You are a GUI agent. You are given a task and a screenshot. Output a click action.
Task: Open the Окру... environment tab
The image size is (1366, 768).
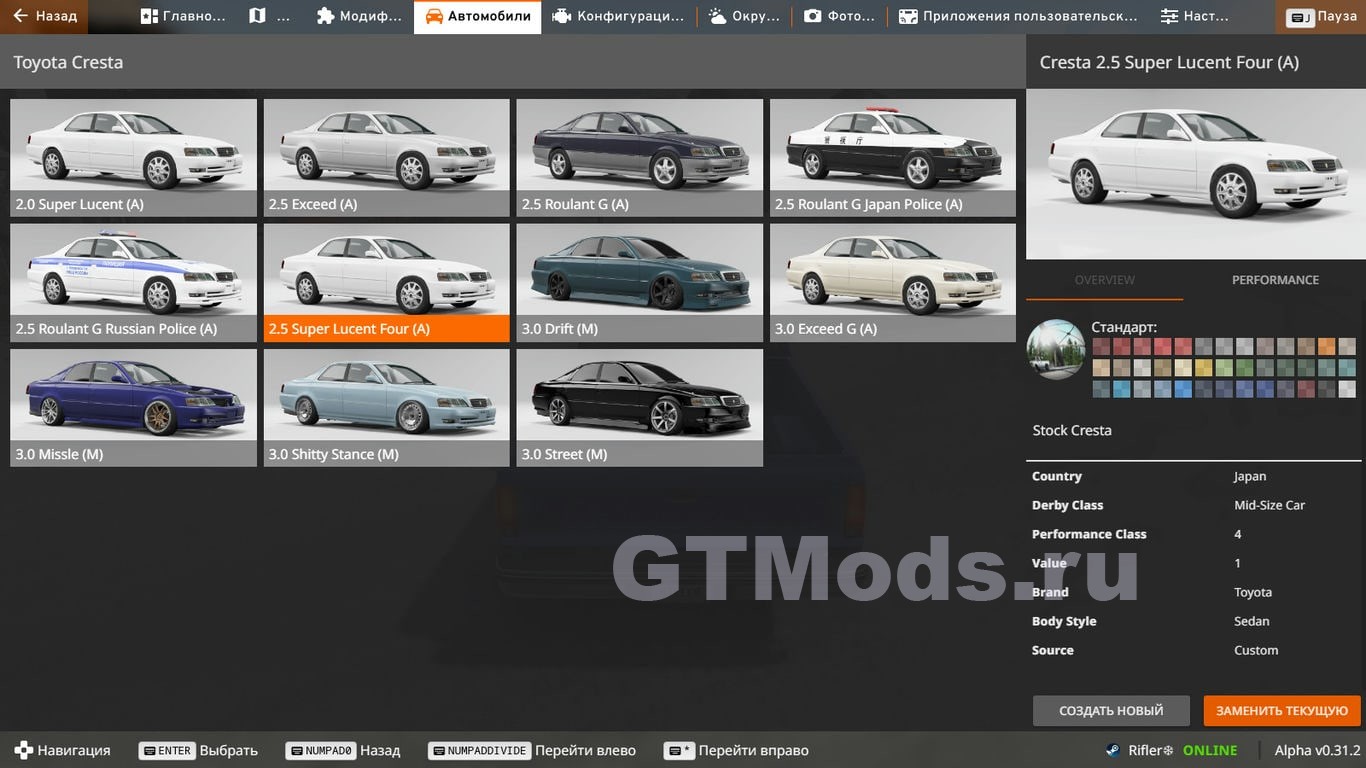(743, 16)
